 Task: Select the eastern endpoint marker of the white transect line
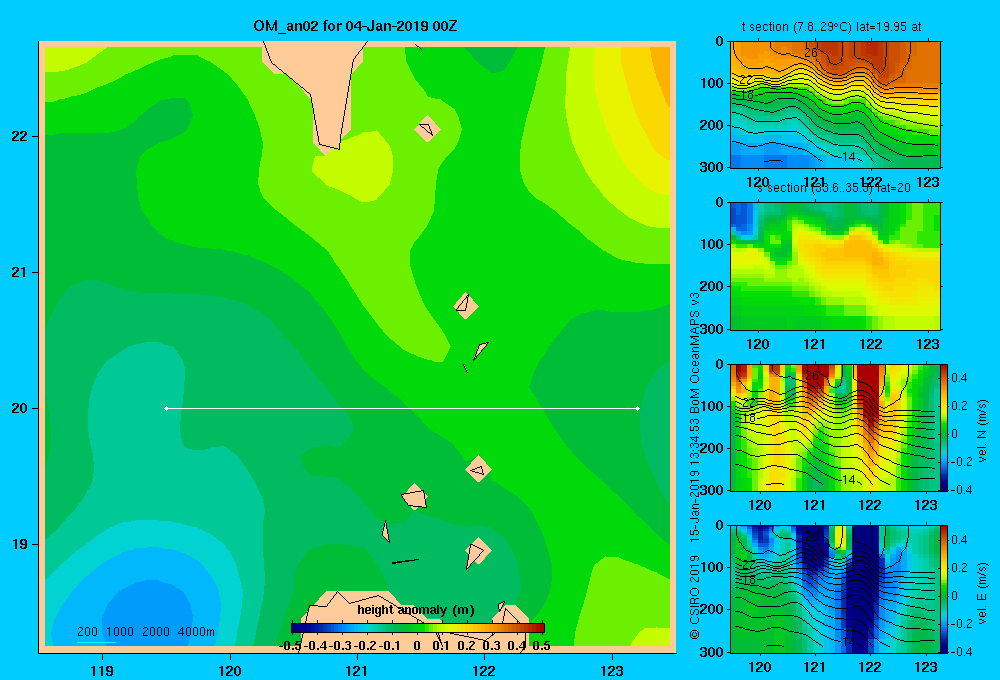click(638, 408)
